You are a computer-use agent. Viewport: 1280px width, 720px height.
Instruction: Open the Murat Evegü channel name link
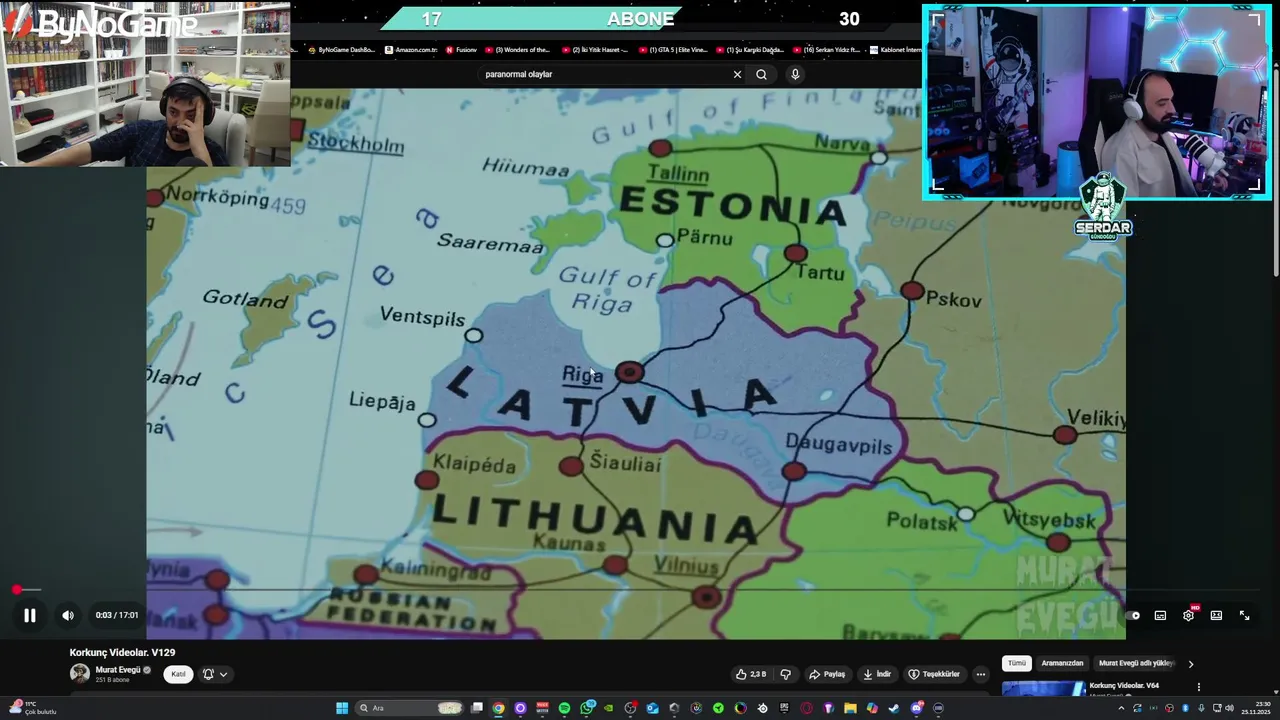[x=118, y=670]
